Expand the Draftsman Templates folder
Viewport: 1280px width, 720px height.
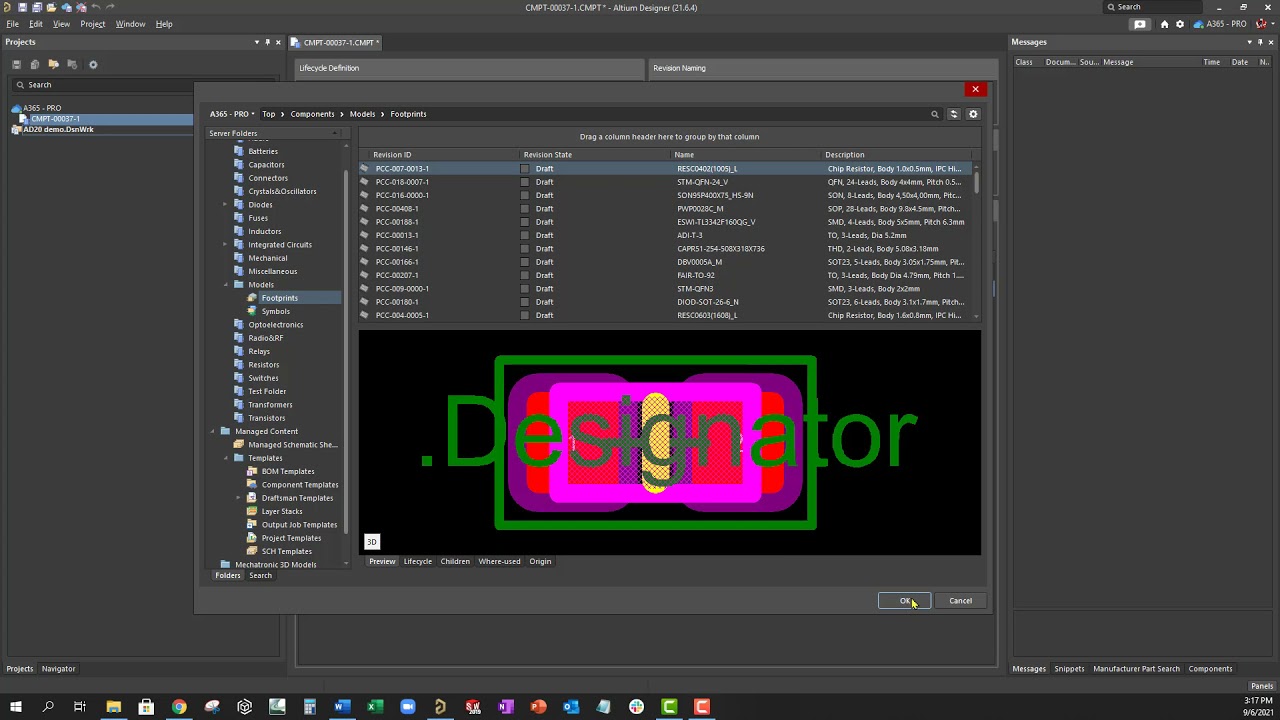click(239, 498)
